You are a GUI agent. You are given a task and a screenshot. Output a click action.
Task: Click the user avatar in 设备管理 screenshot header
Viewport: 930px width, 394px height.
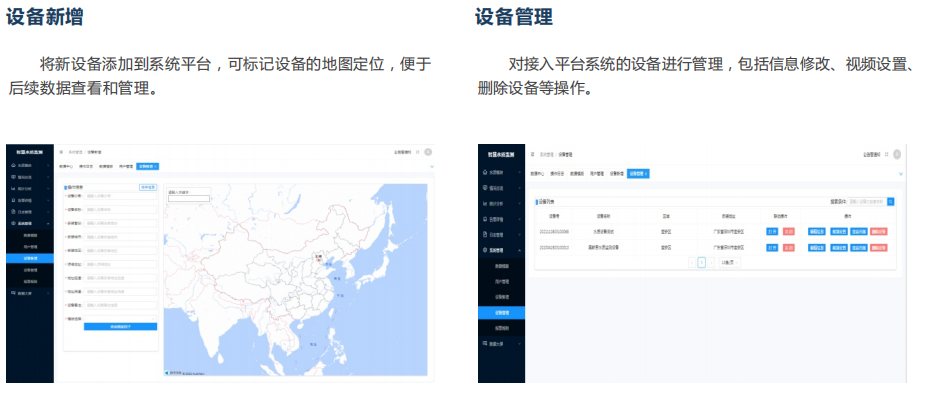[897, 154]
